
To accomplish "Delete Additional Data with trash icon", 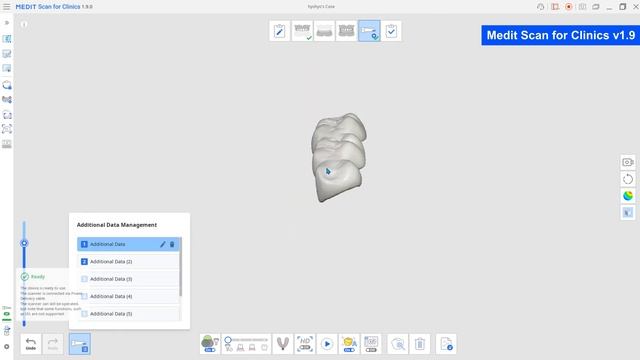I will click(x=172, y=244).
